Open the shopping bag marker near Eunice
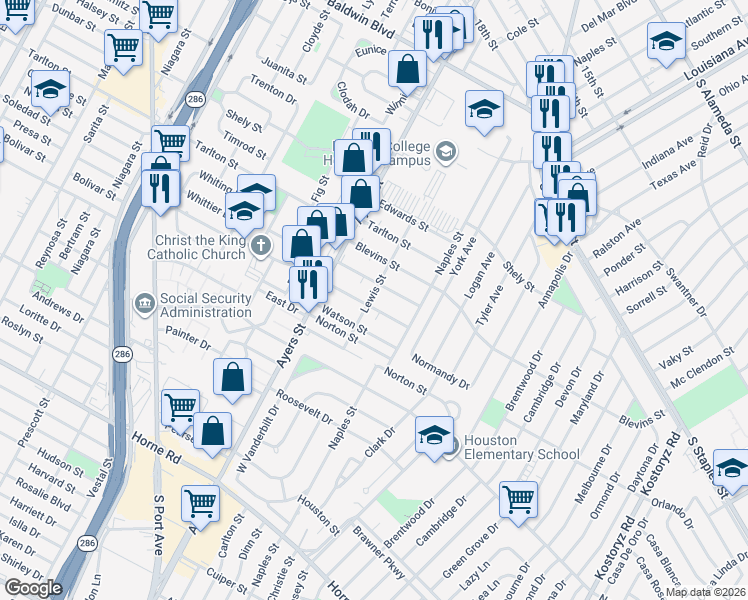748x600 pixels. coord(407,68)
